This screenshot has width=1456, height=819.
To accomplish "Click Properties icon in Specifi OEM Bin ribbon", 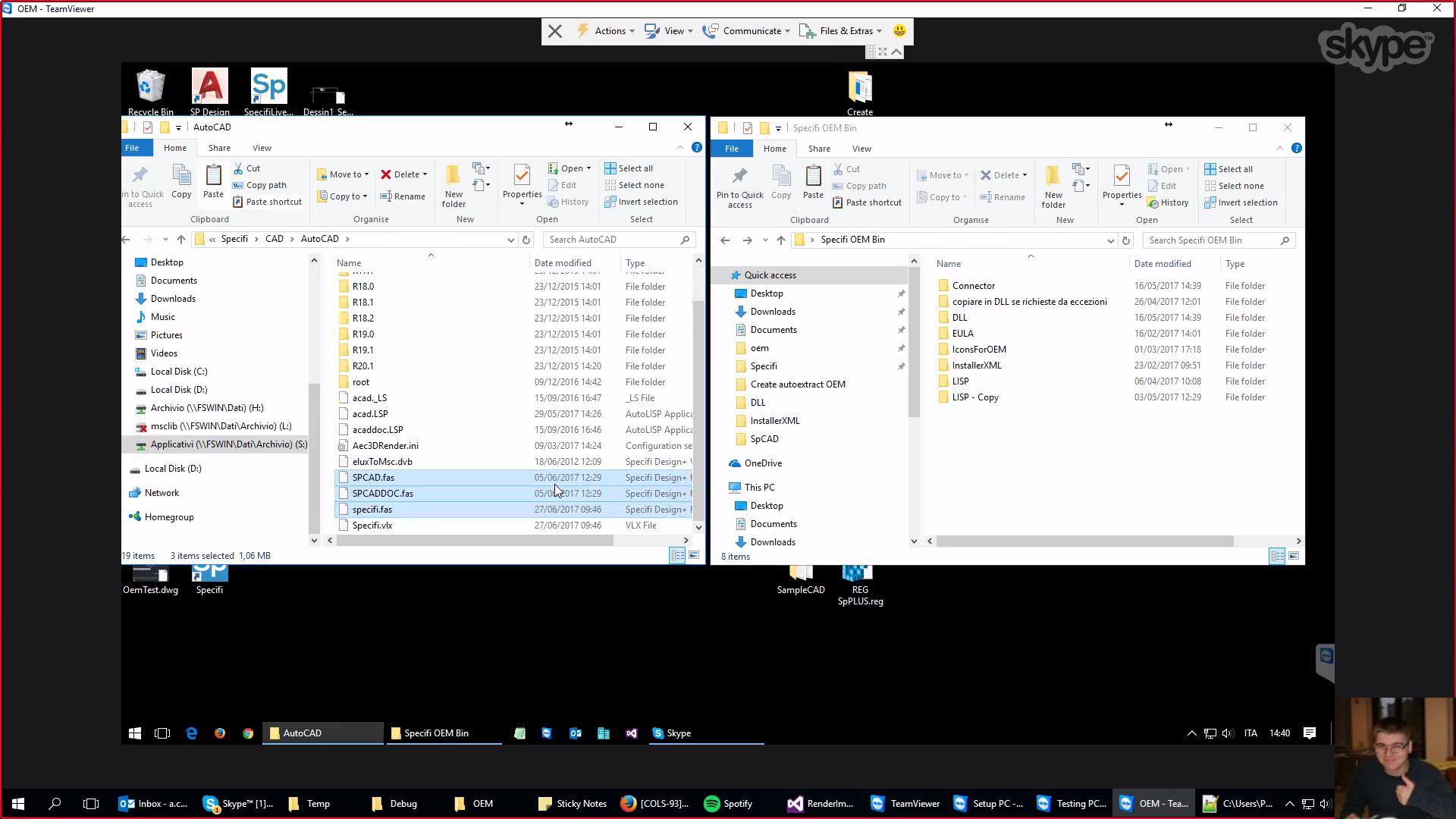I will pos(1122,183).
